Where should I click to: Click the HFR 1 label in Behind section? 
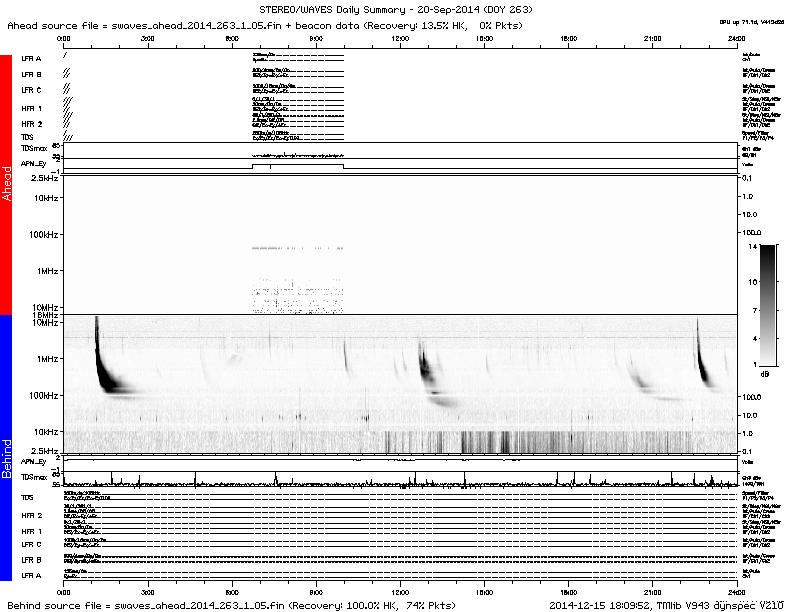pyautogui.click(x=31, y=531)
